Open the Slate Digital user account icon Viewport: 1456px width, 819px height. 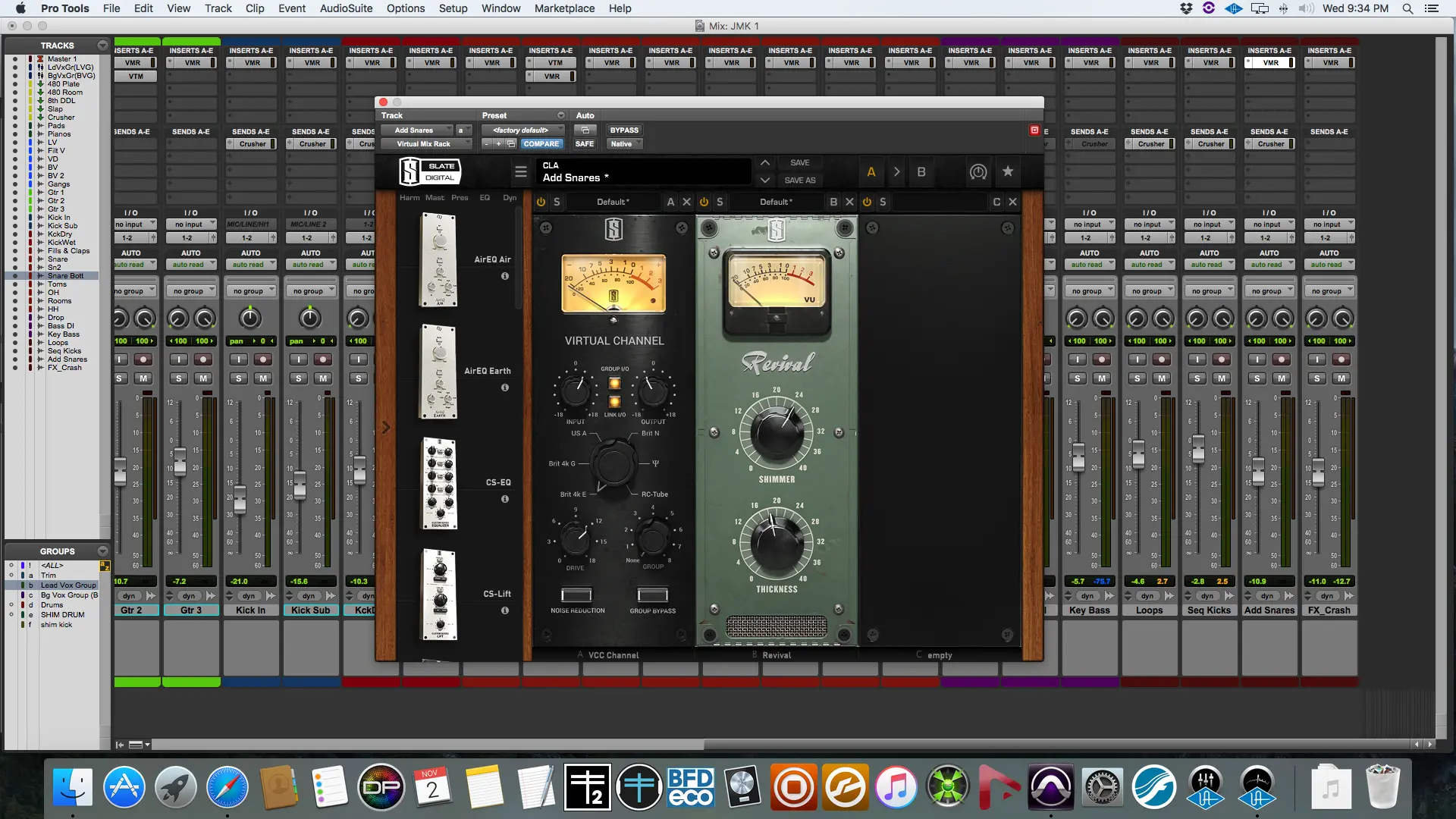point(978,172)
